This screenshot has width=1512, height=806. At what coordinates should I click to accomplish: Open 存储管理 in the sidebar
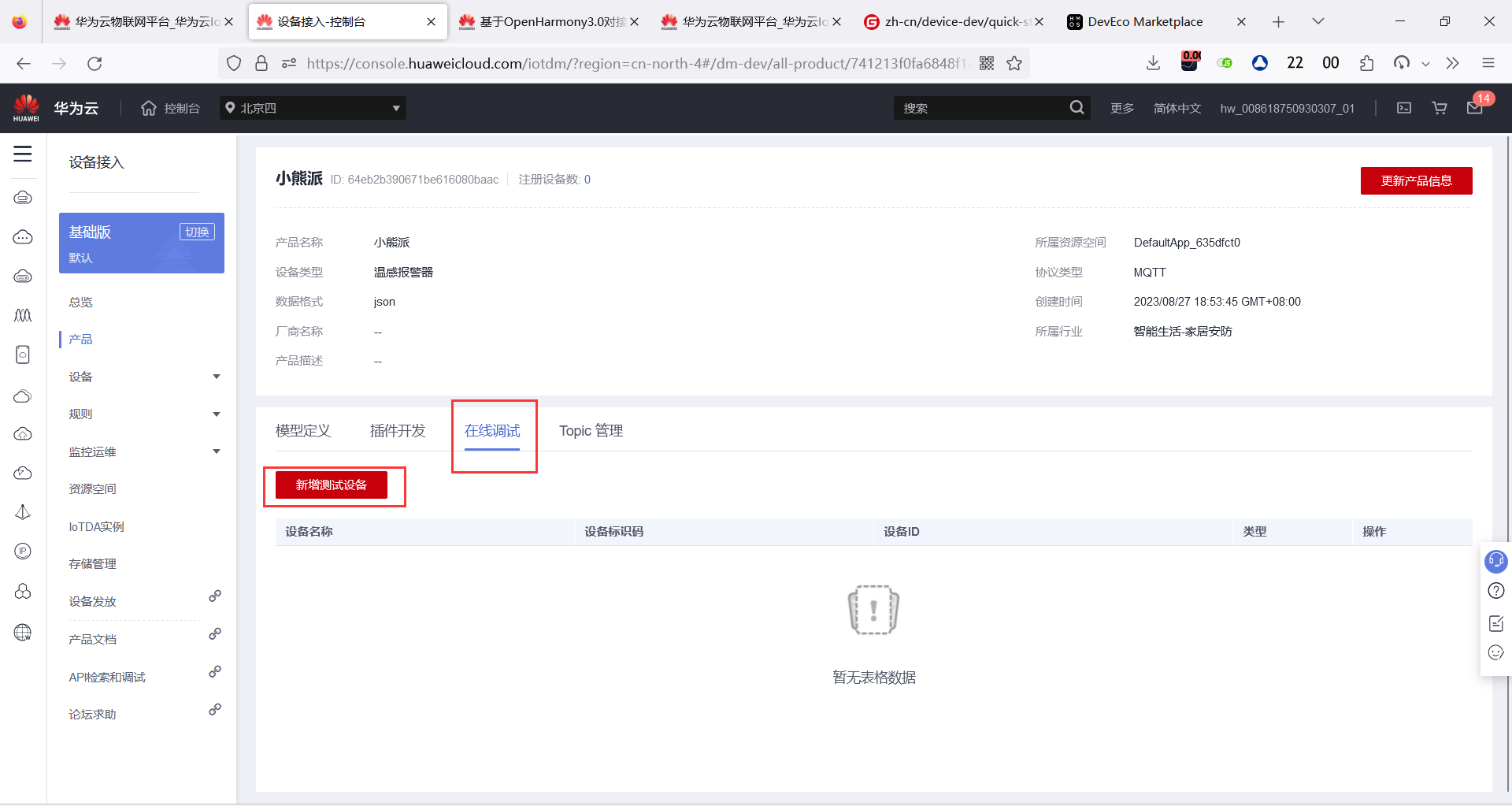[x=92, y=563]
